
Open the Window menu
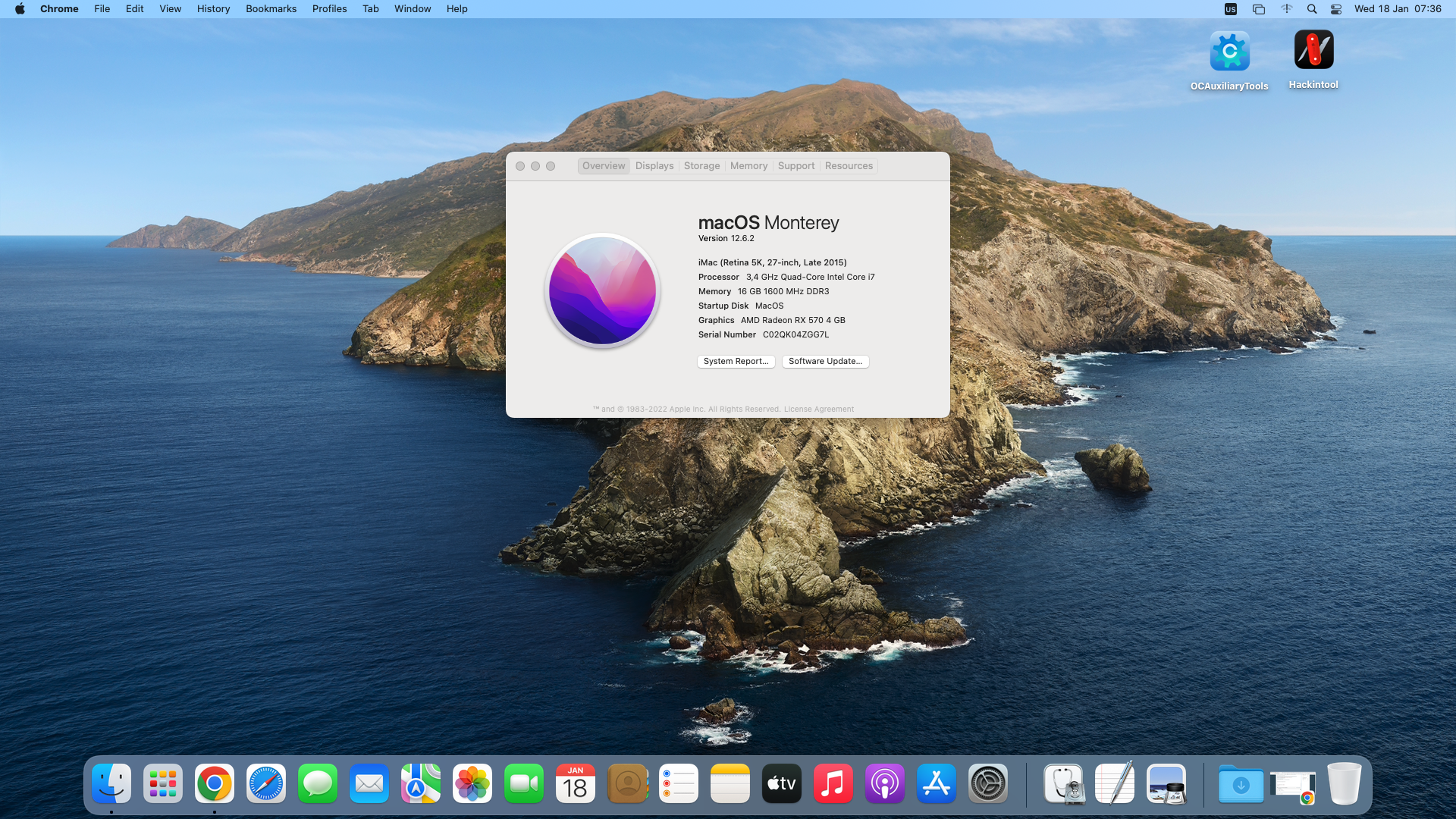[x=413, y=9]
